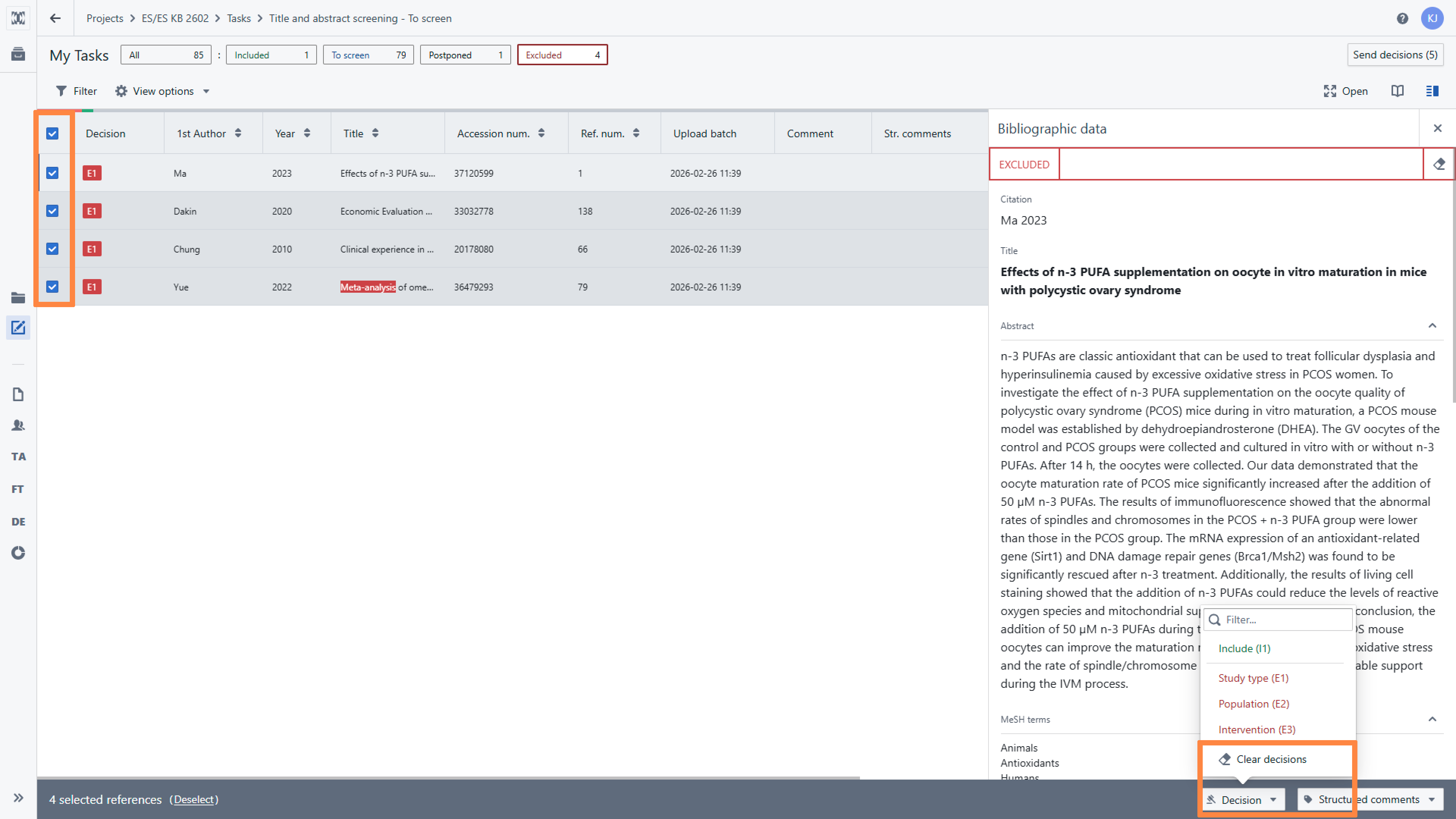The image size is (1456, 819).
Task: Open the help question mark icon
Action: tap(1402, 19)
